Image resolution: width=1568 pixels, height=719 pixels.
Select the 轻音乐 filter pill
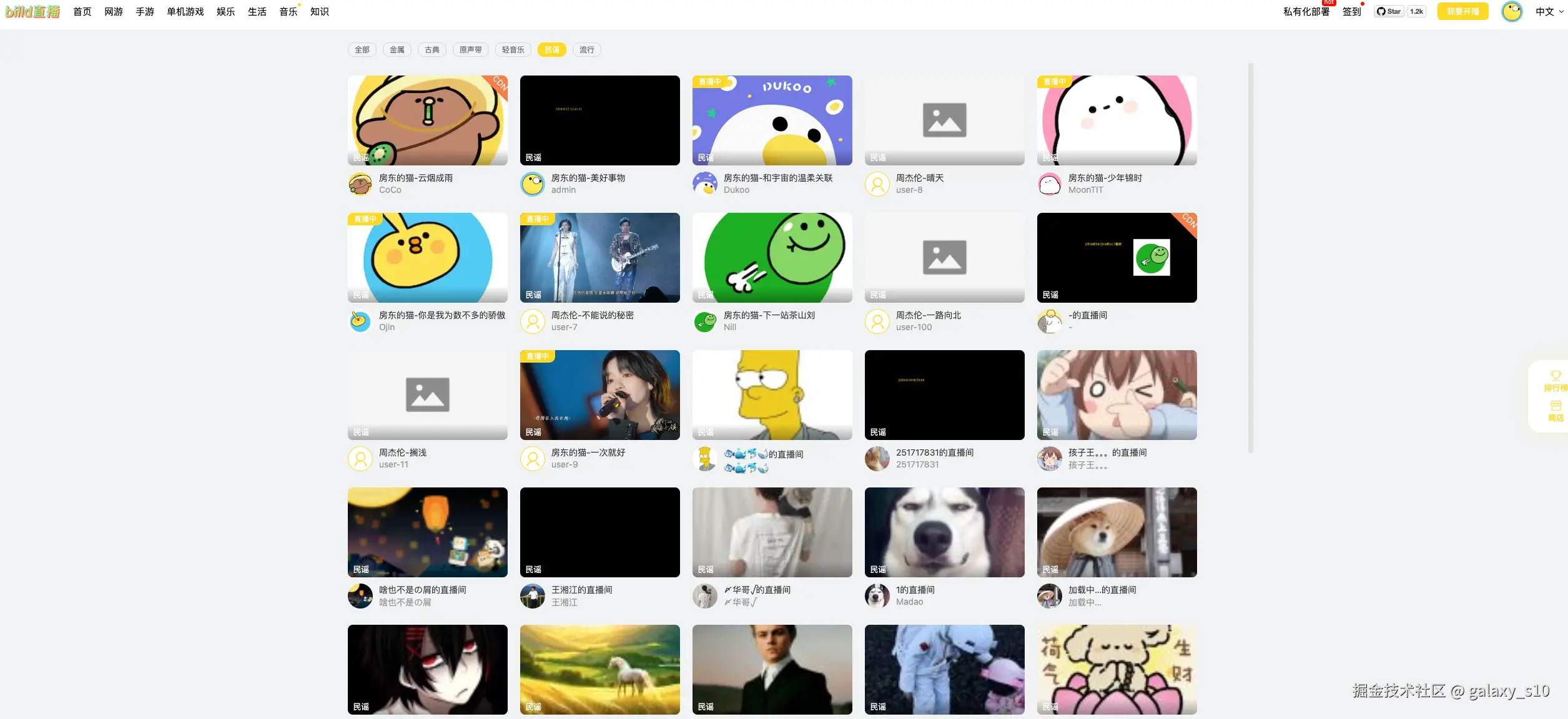pyautogui.click(x=512, y=49)
